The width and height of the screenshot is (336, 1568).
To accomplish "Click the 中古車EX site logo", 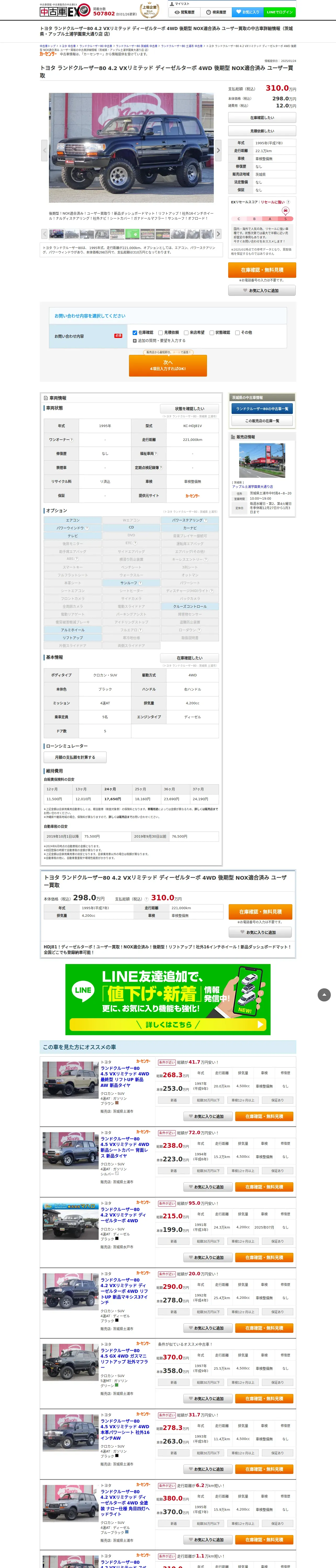I will [65, 11].
